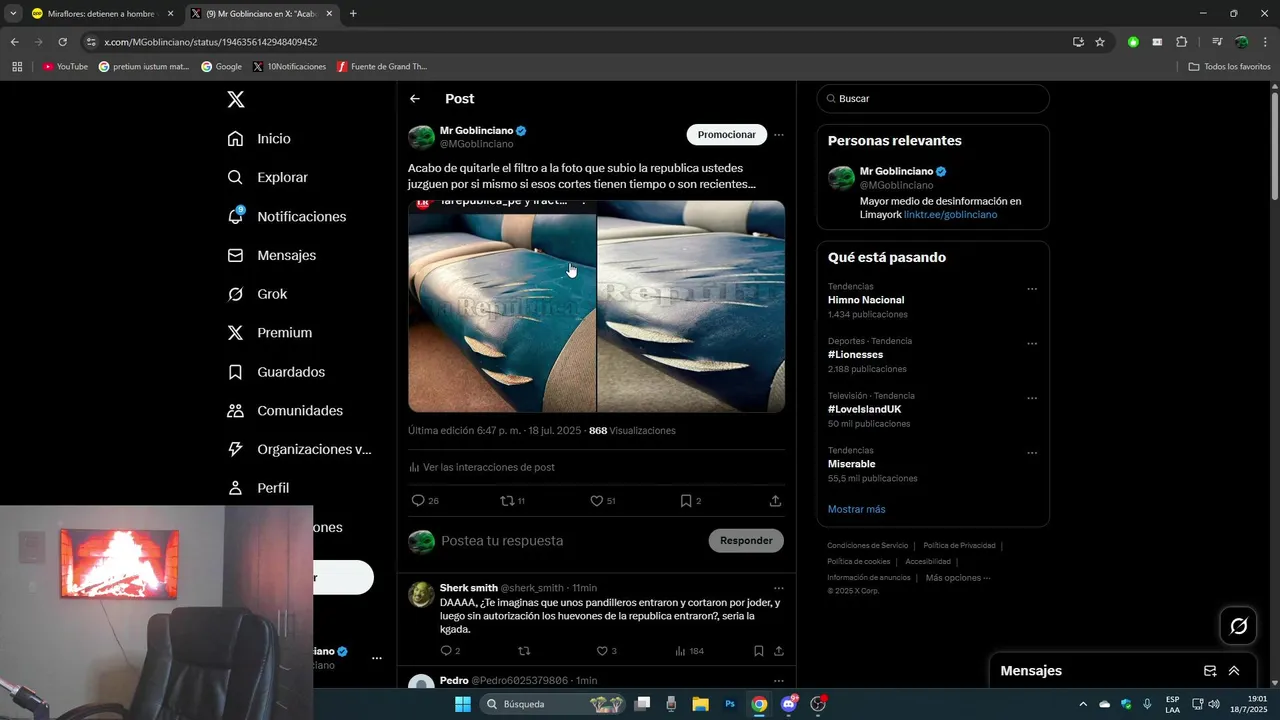Open Discord from the taskbar
1280x720 pixels.
pyautogui.click(x=789, y=704)
